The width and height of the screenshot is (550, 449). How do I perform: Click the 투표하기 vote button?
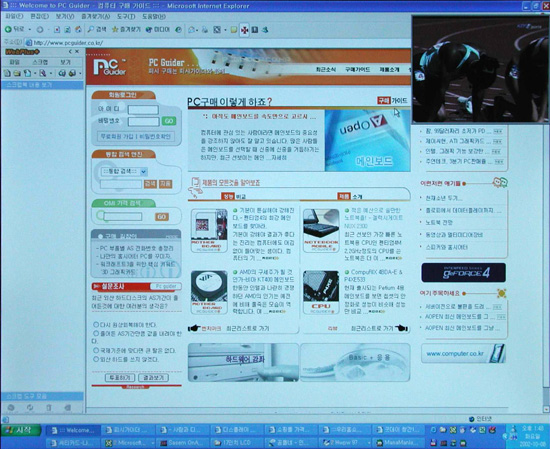(x=120, y=377)
